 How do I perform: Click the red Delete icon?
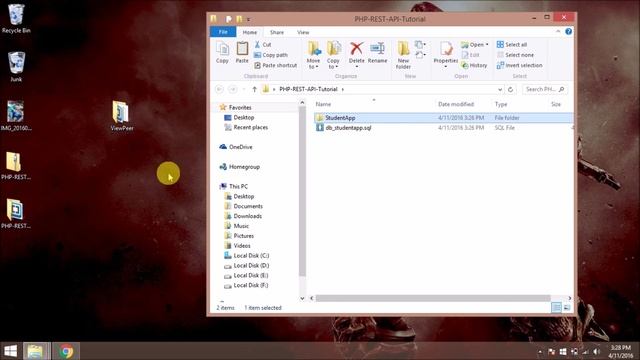[x=356, y=49]
